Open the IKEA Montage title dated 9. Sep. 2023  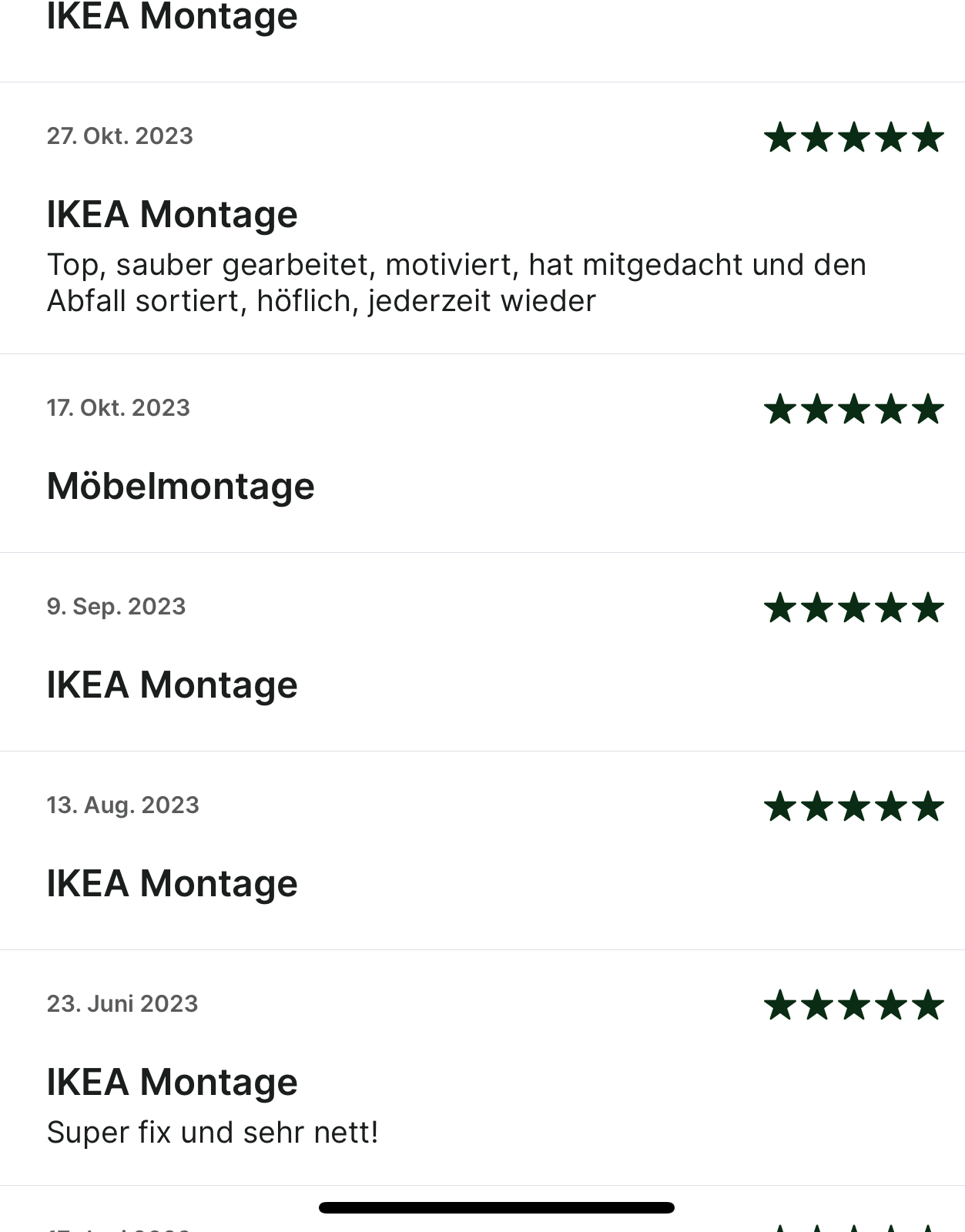tap(172, 685)
